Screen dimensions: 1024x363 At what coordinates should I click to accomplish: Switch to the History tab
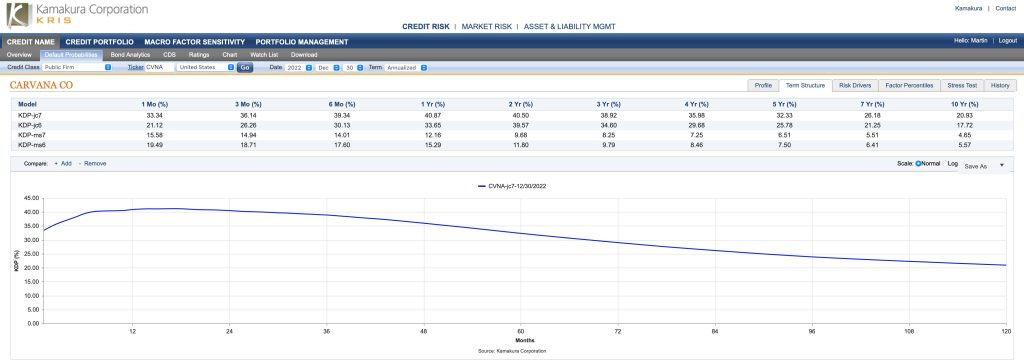[x=999, y=86]
